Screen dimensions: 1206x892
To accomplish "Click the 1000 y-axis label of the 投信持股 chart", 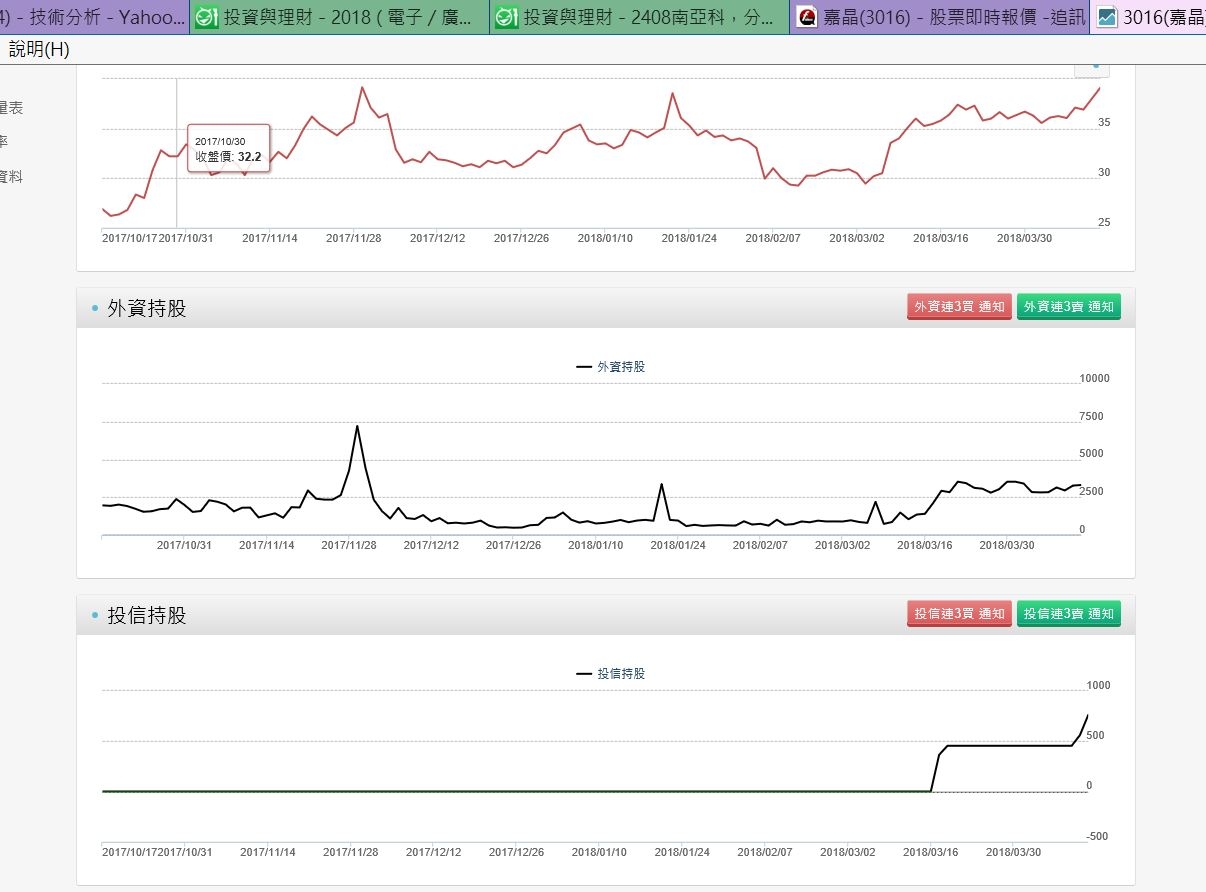I will pyautogui.click(x=1098, y=686).
